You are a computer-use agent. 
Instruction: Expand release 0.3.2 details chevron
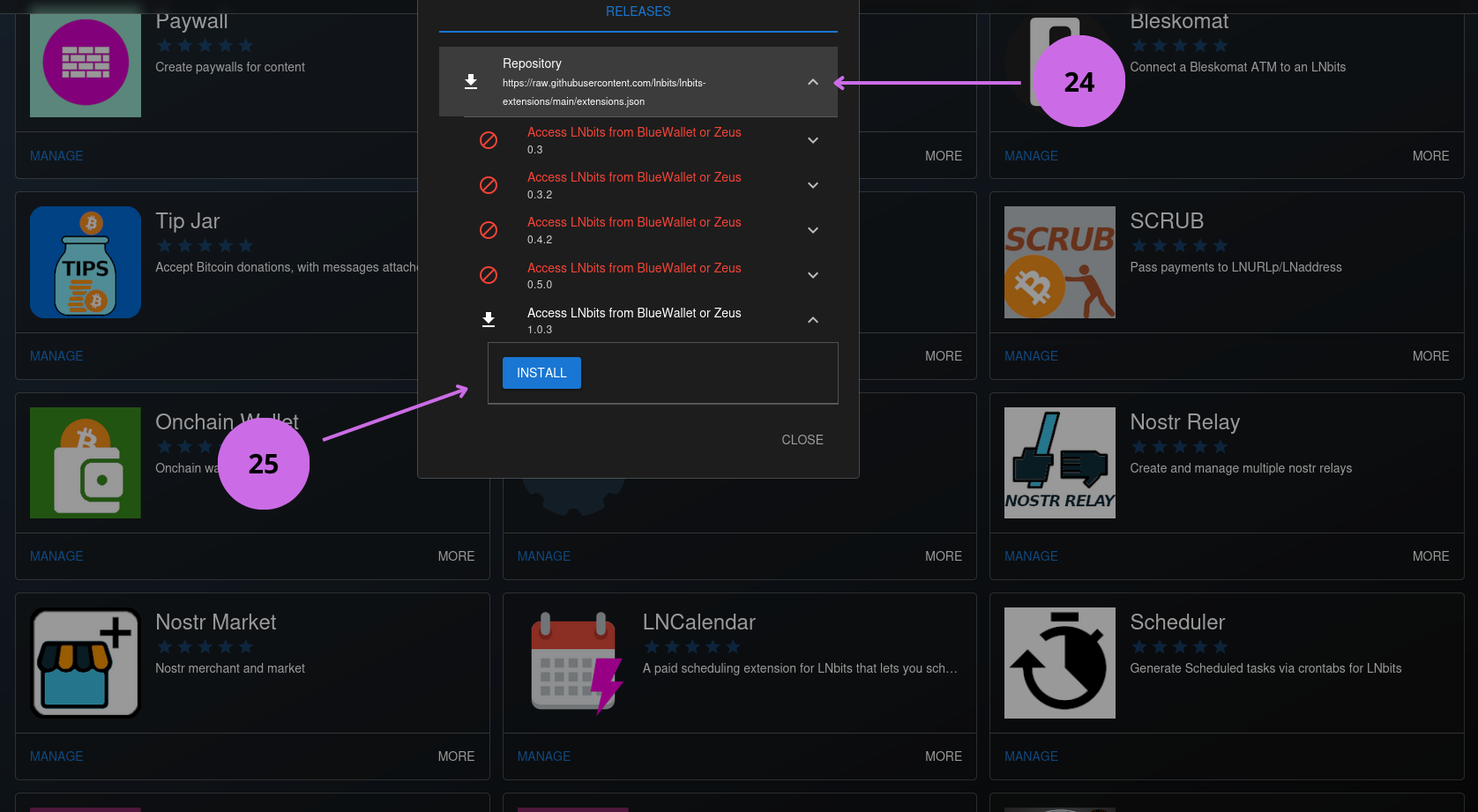click(x=813, y=185)
